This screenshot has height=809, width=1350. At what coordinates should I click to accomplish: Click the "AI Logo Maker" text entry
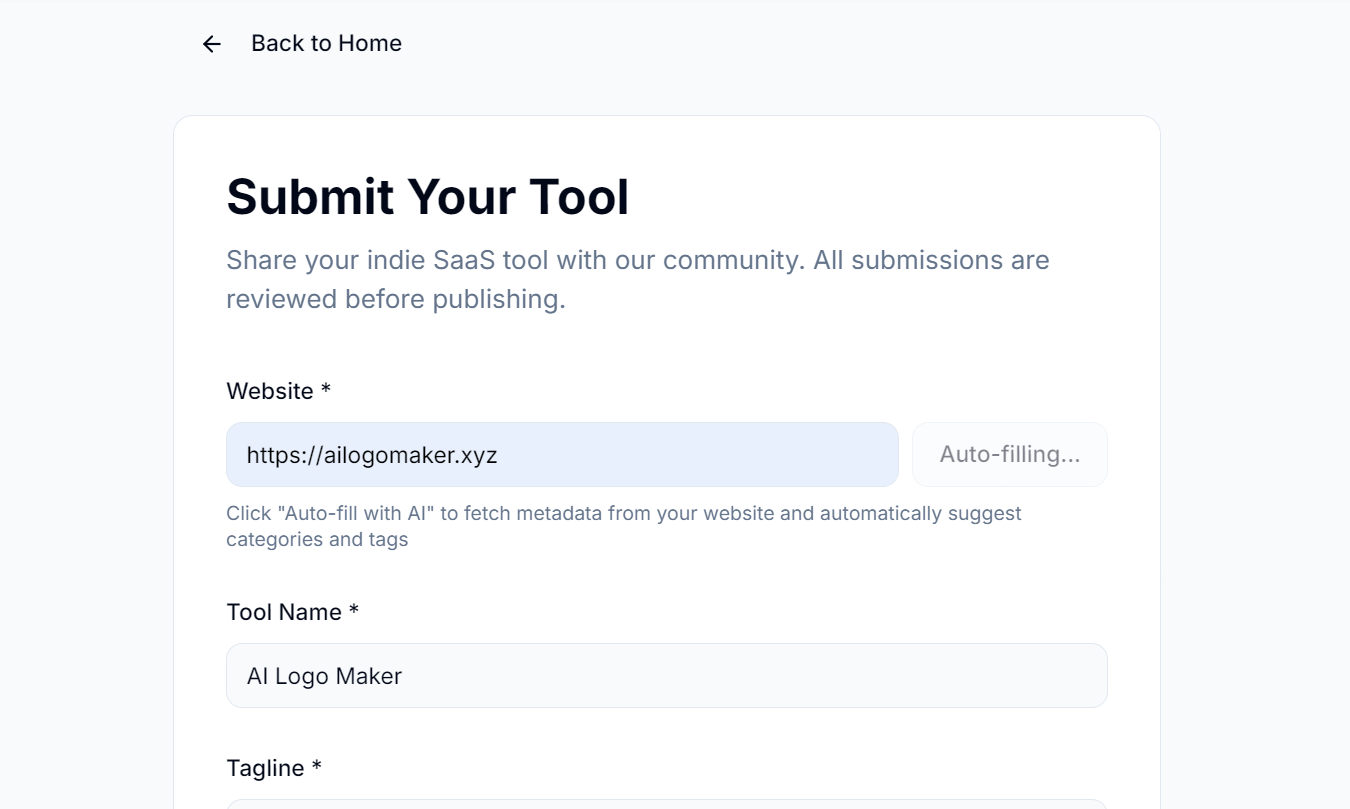coord(323,676)
